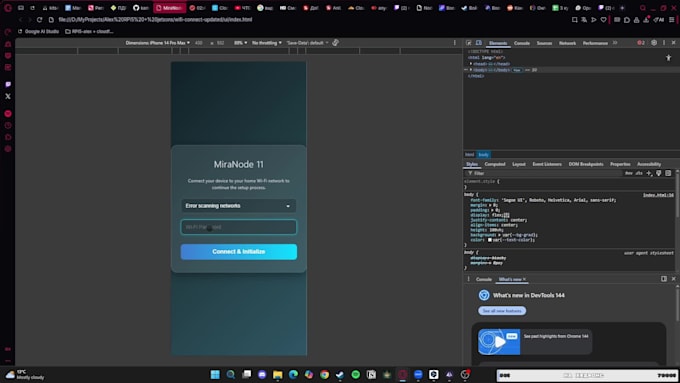The width and height of the screenshot is (680, 383).
Task: Open the Accessibility sub-tab
Action: (x=649, y=164)
